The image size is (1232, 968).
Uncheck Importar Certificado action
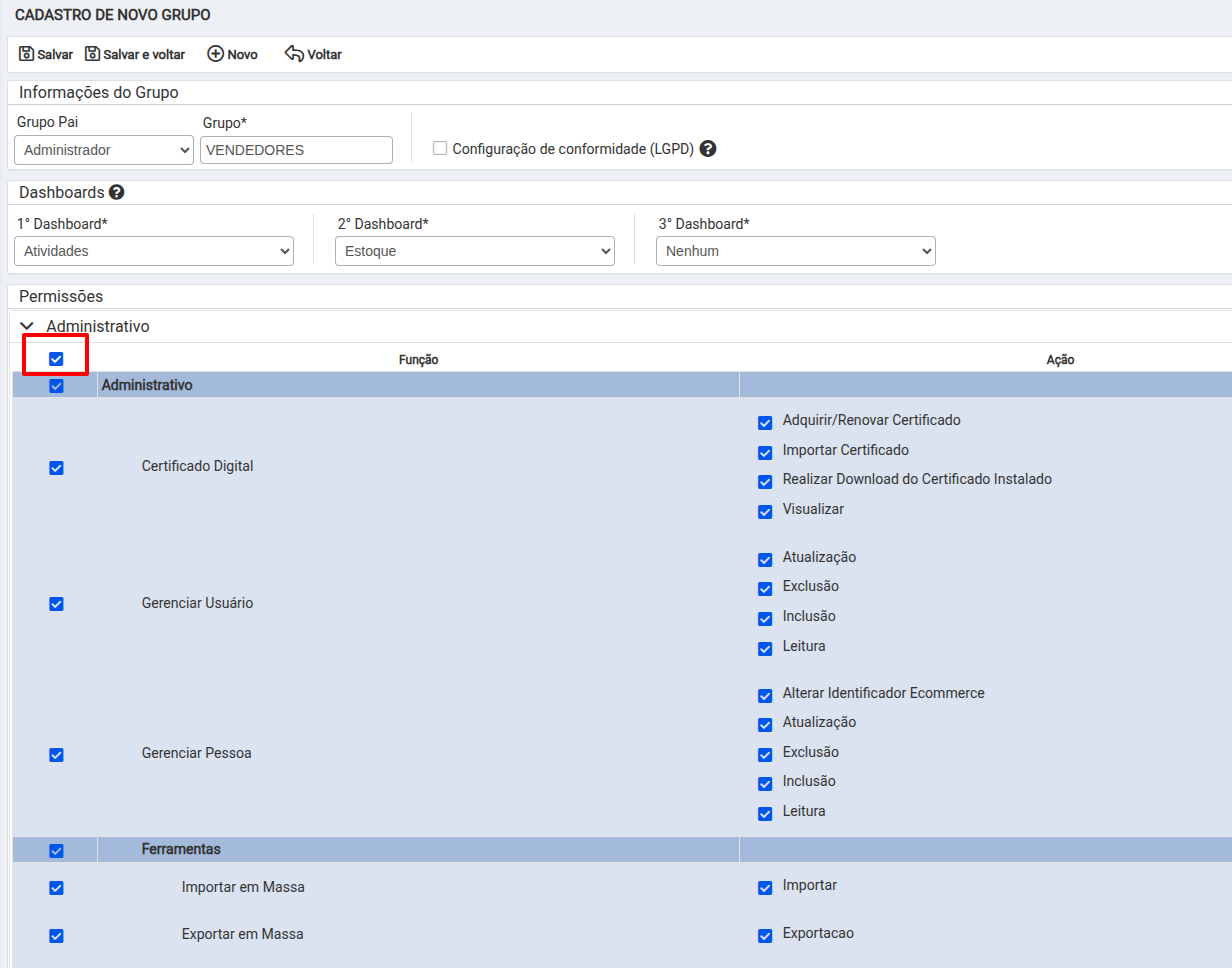[x=765, y=453]
